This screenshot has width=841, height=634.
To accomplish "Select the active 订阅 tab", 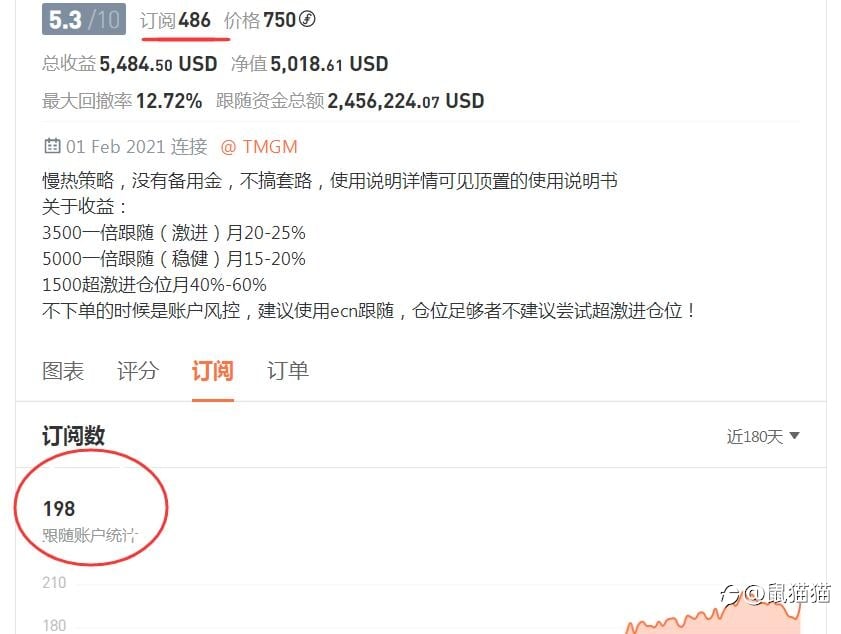I will point(212,371).
